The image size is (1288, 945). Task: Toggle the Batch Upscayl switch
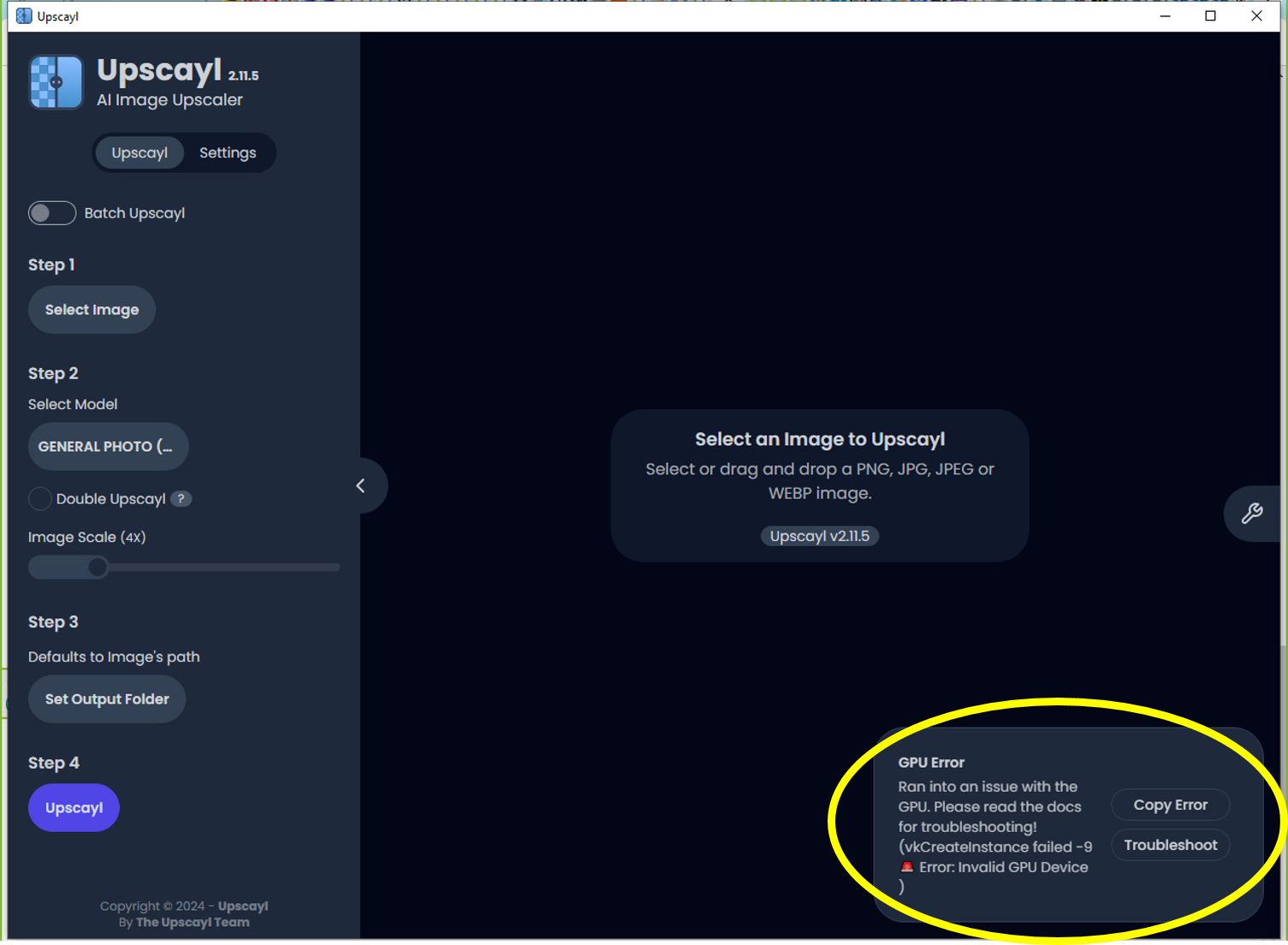52,213
